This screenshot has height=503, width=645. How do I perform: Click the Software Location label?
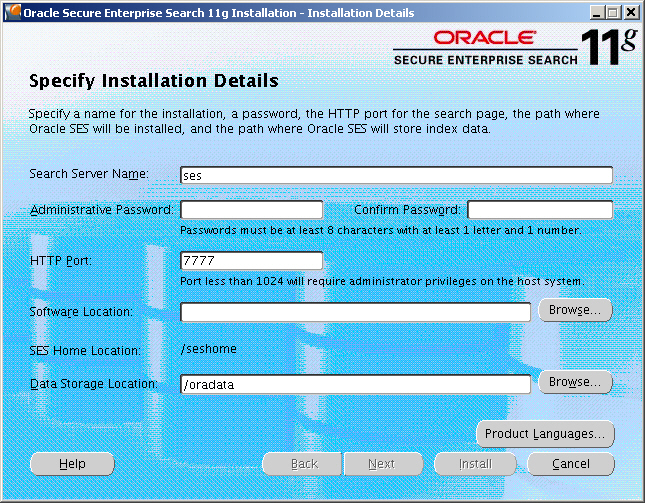click(x=81, y=312)
